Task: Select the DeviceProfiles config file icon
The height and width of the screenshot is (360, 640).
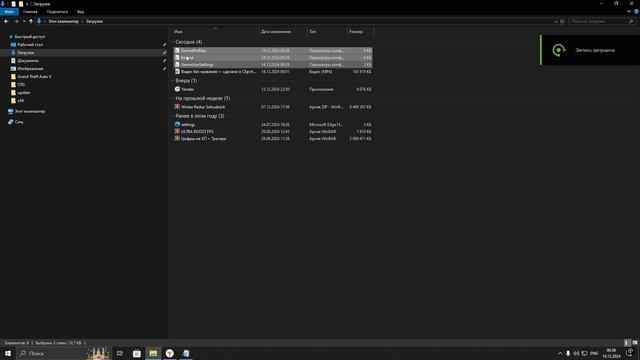Action: 177,51
